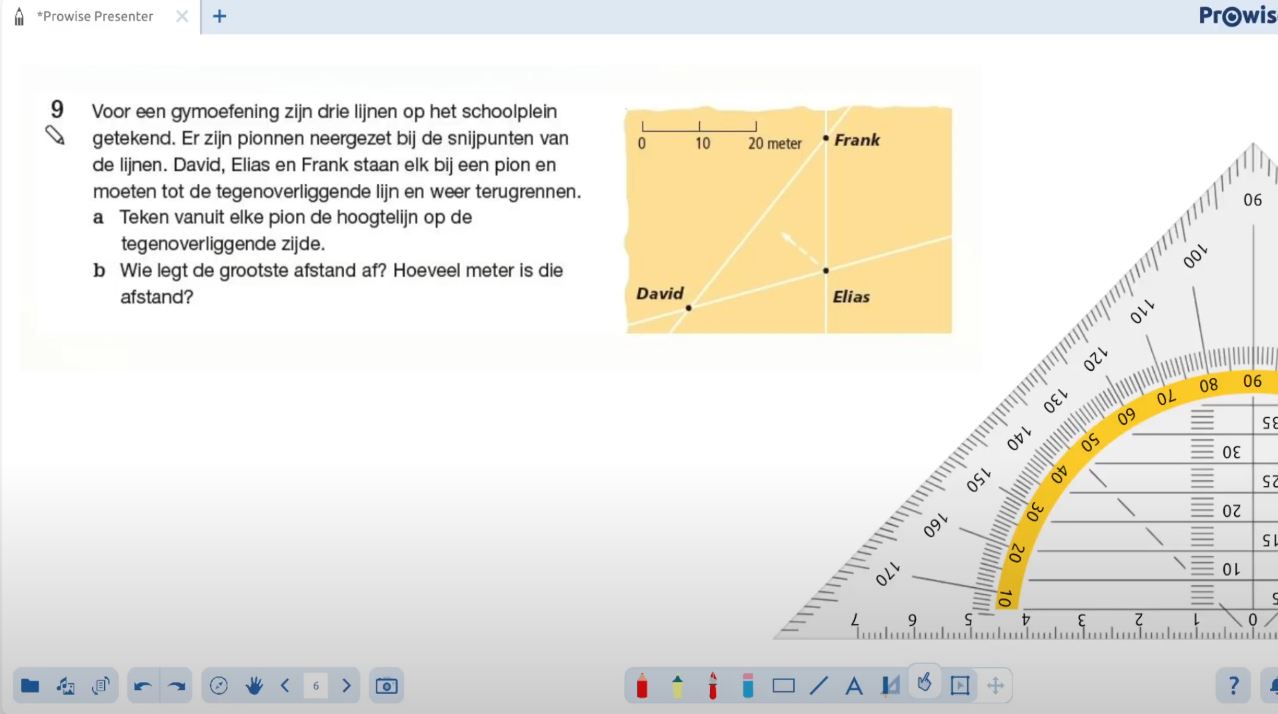The height and width of the screenshot is (714, 1278).
Task: Close the Prowise Presenter tab
Action: [182, 16]
